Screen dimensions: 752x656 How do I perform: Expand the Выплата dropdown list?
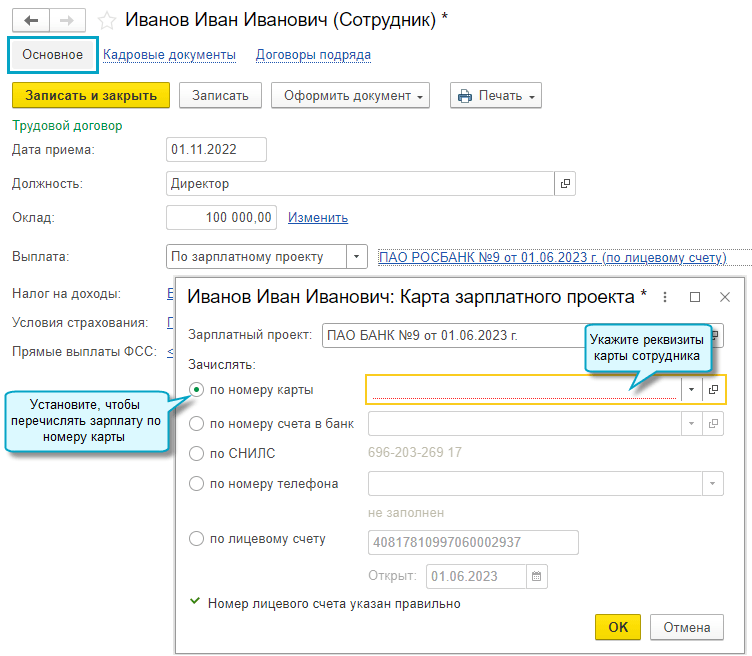tap(357, 257)
